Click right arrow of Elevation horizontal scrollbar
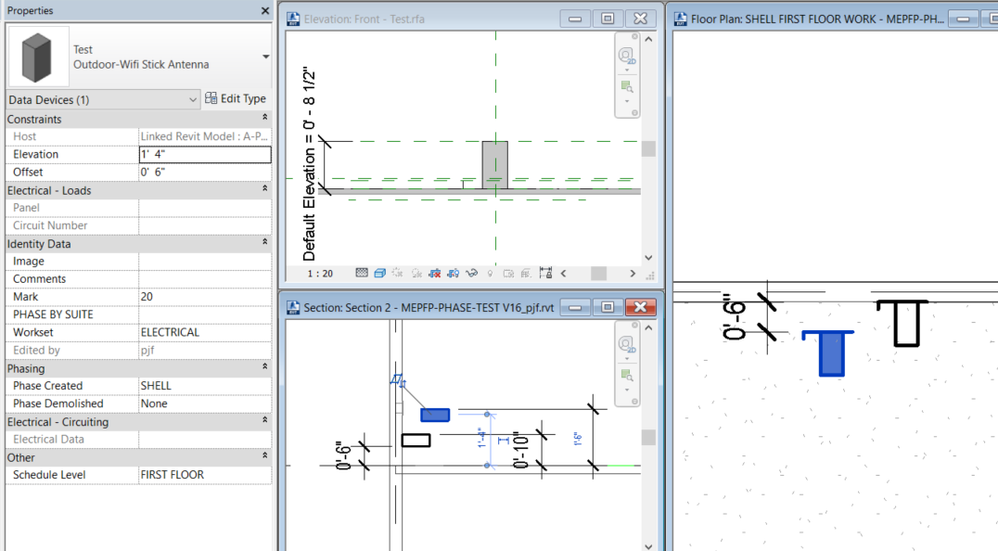This screenshot has width=998, height=551. click(632, 274)
